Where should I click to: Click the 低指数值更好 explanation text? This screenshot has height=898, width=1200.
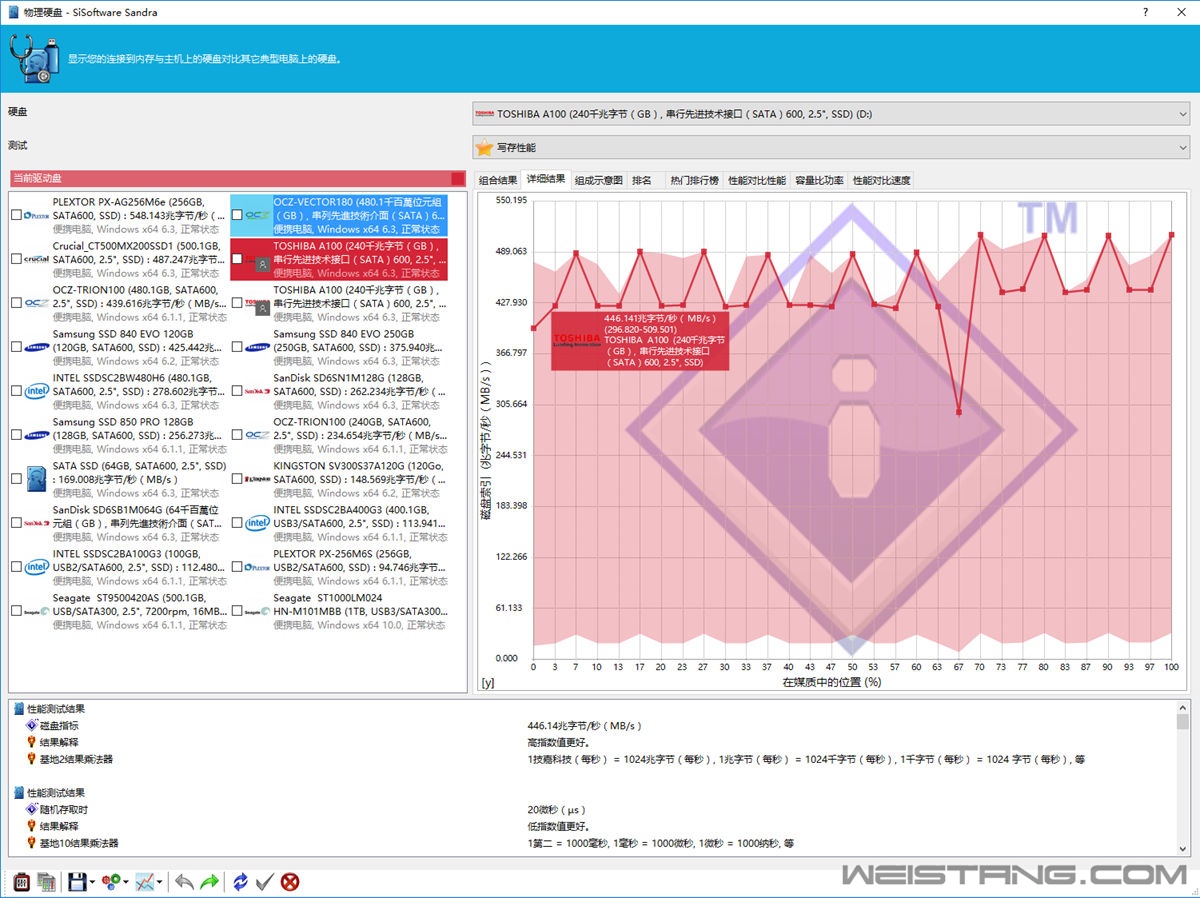(x=558, y=826)
